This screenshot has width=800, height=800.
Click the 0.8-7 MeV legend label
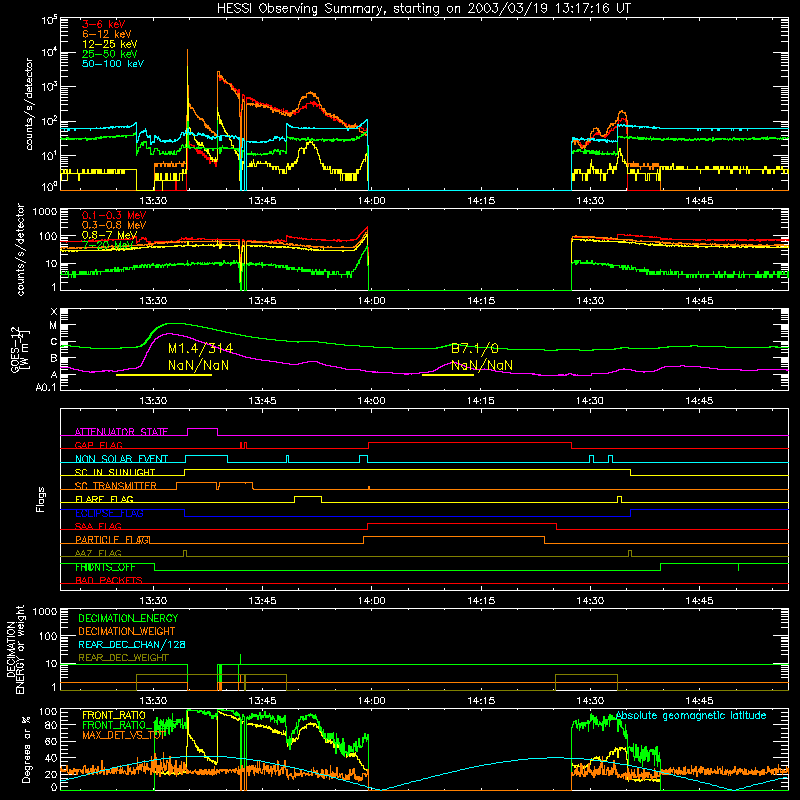click(x=109, y=235)
